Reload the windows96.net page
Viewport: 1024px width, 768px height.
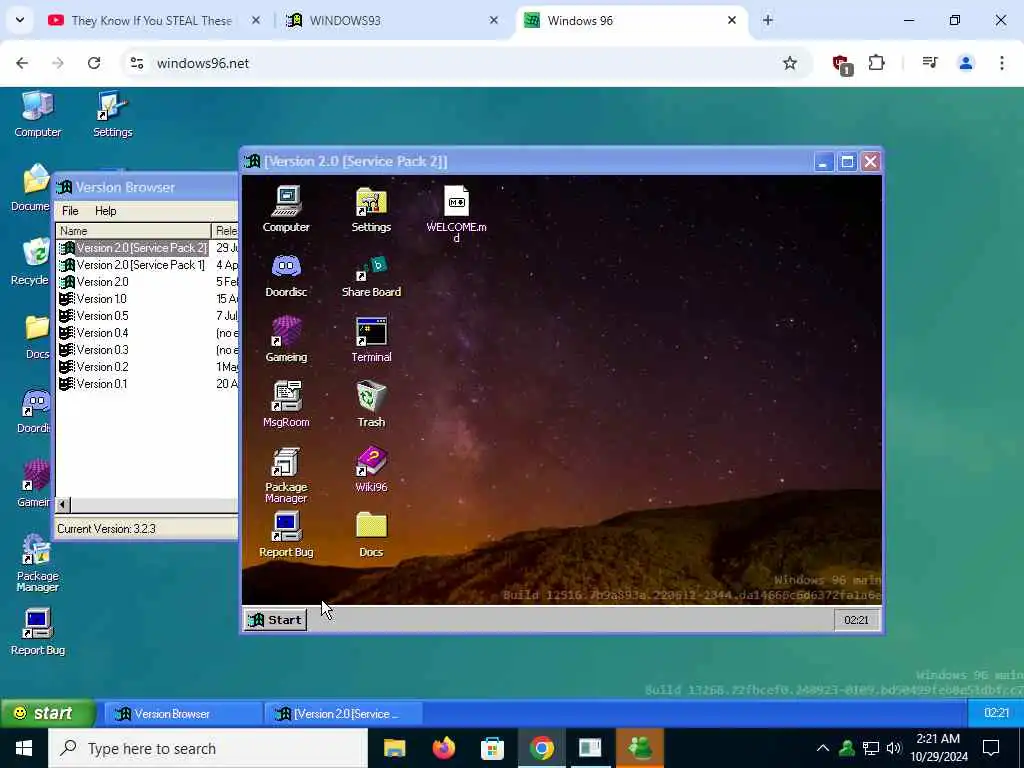(x=94, y=63)
